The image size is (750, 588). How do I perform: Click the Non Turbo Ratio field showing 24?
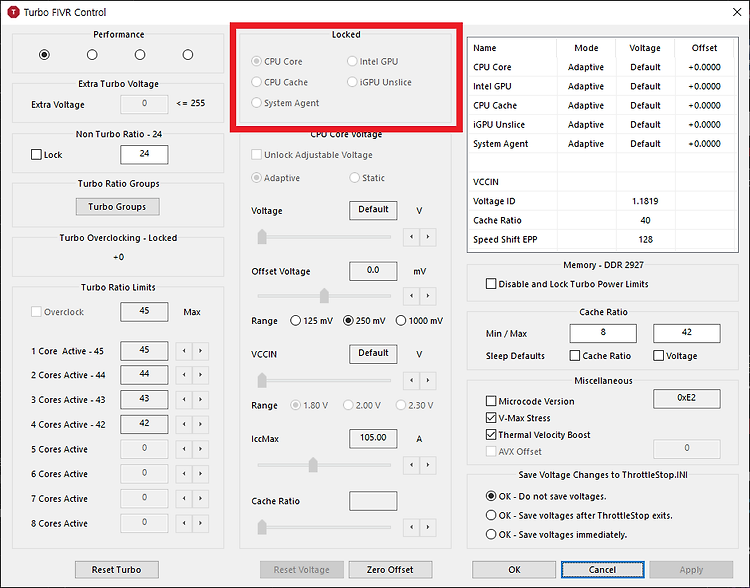(x=144, y=154)
